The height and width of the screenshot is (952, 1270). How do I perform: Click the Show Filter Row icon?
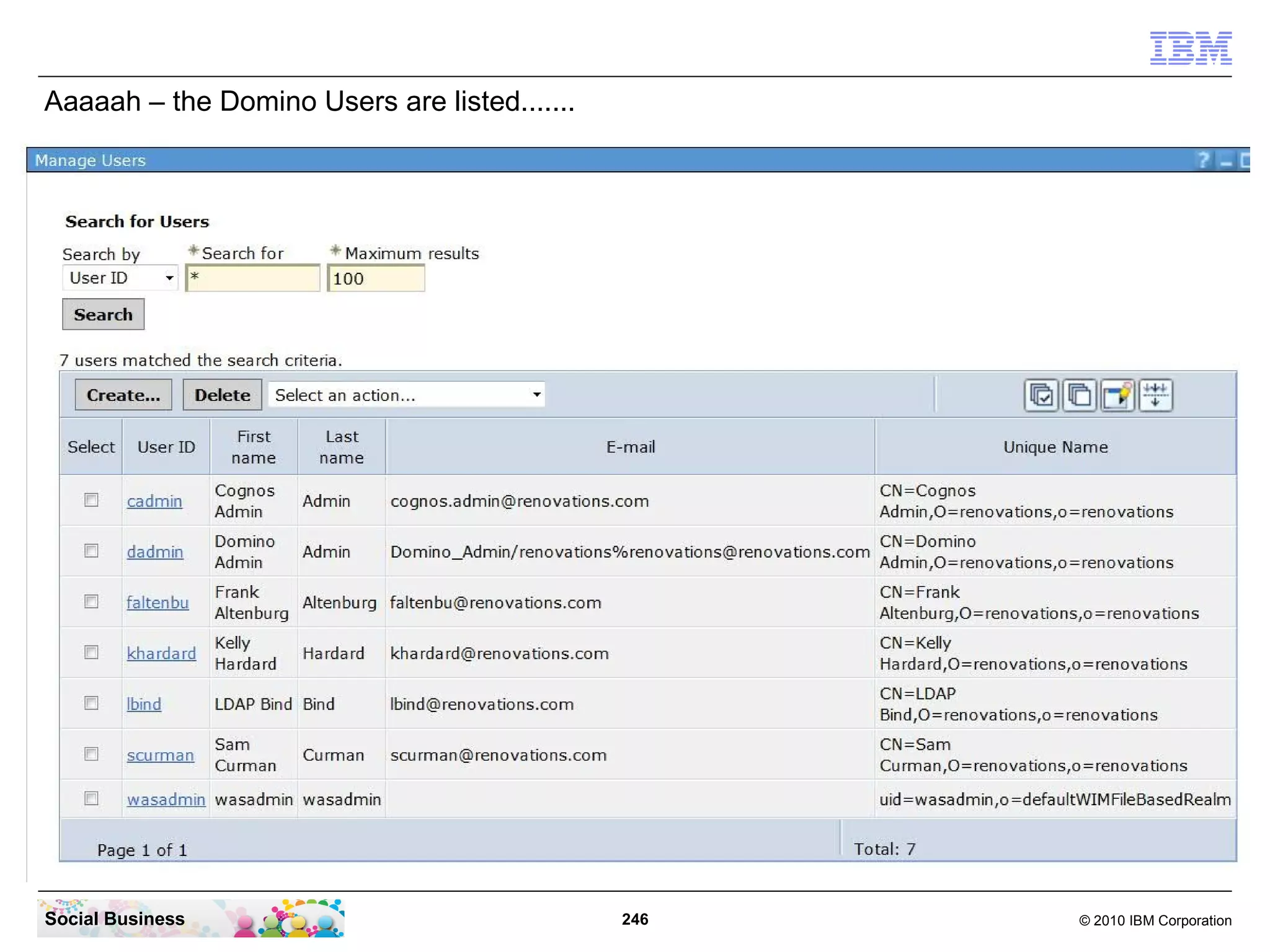point(1117,395)
